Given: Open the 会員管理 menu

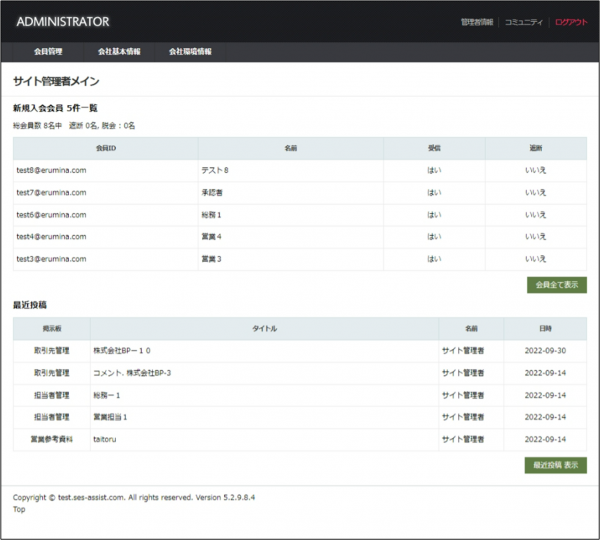Looking at the screenshot, I should click(48, 51).
